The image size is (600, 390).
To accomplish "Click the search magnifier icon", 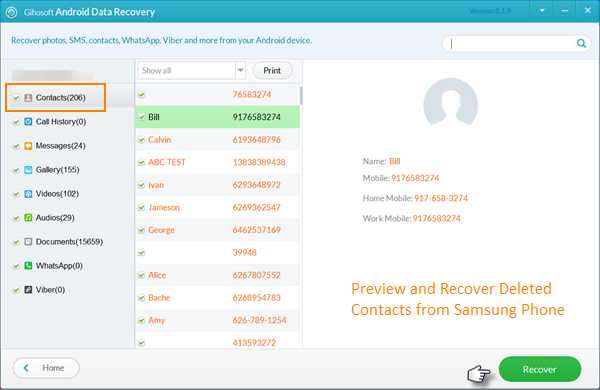I will click(x=581, y=44).
